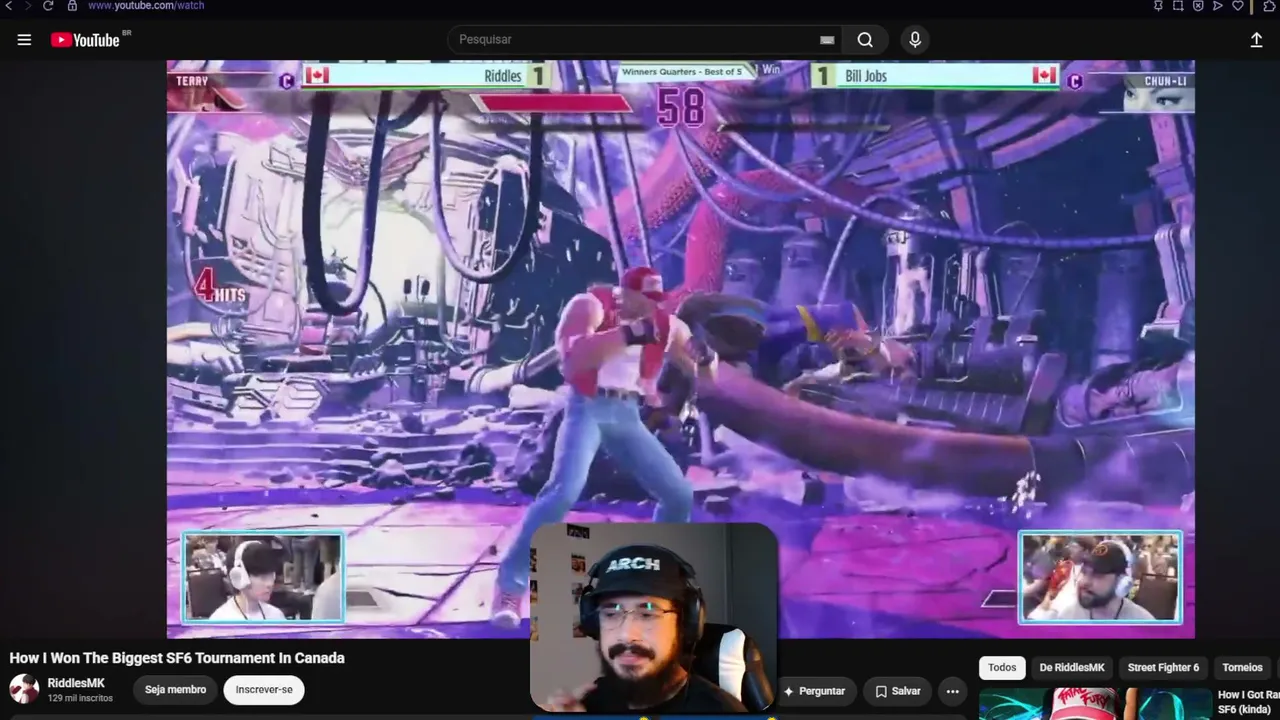
Task: Select the Street Fighter 6 filter chip
Action: point(1163,668)
